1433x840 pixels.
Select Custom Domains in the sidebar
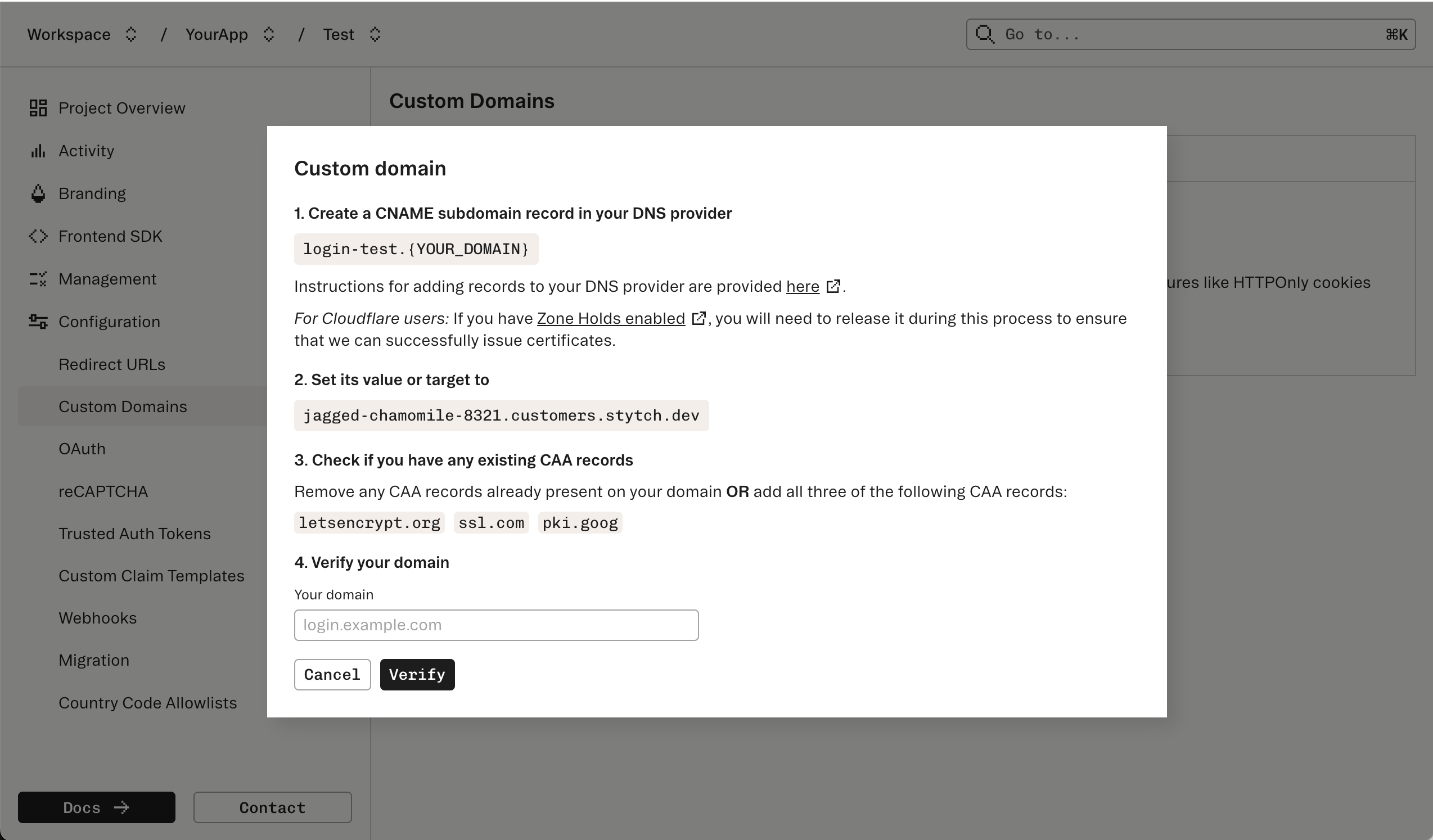pyautogui.click(x=123, y=406)
